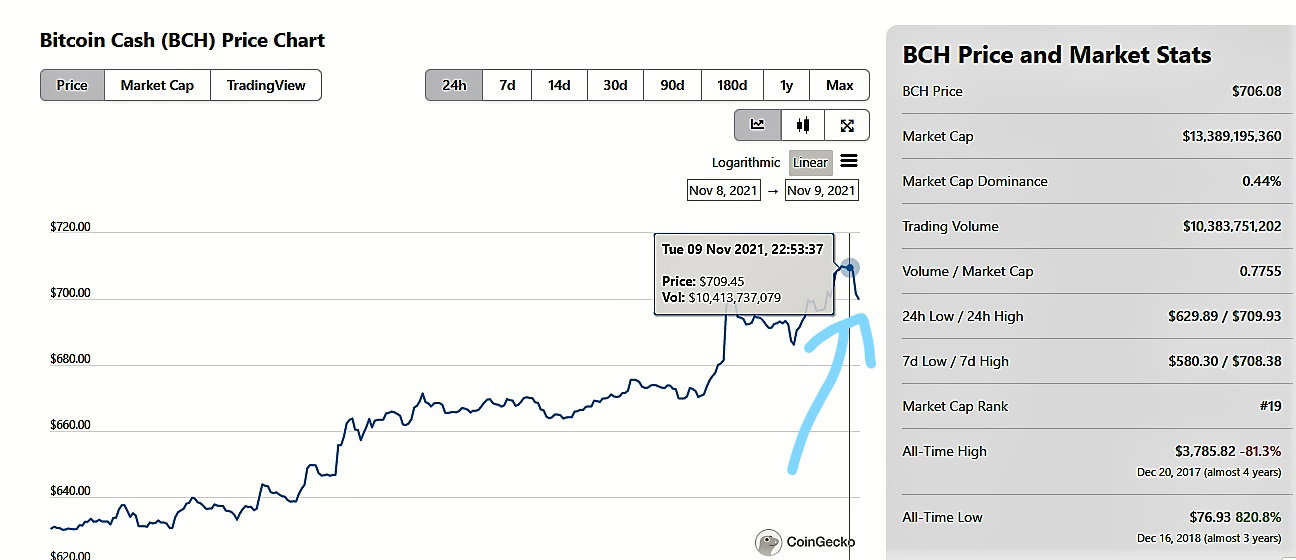
Task: Open the chart hamburger menu
Action: (849, 161)
